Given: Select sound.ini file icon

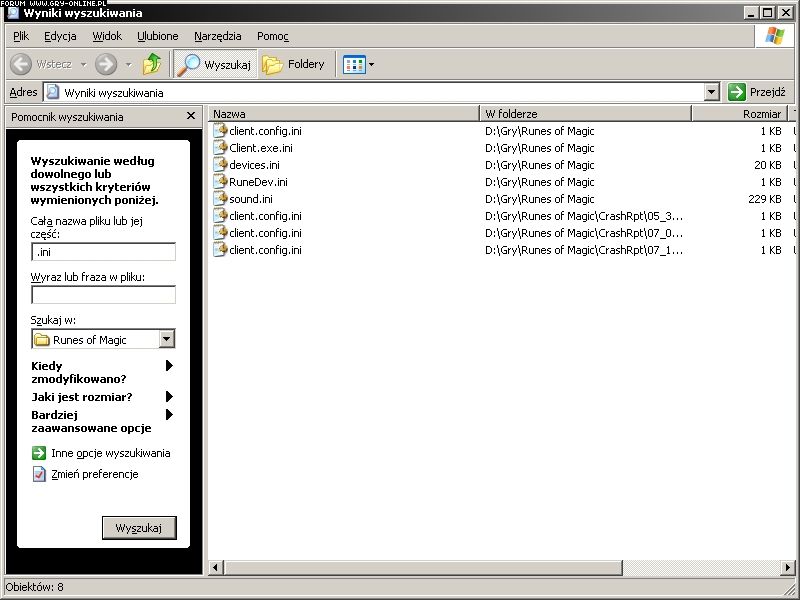Looking at the screenshot, I should pos(220,199).
